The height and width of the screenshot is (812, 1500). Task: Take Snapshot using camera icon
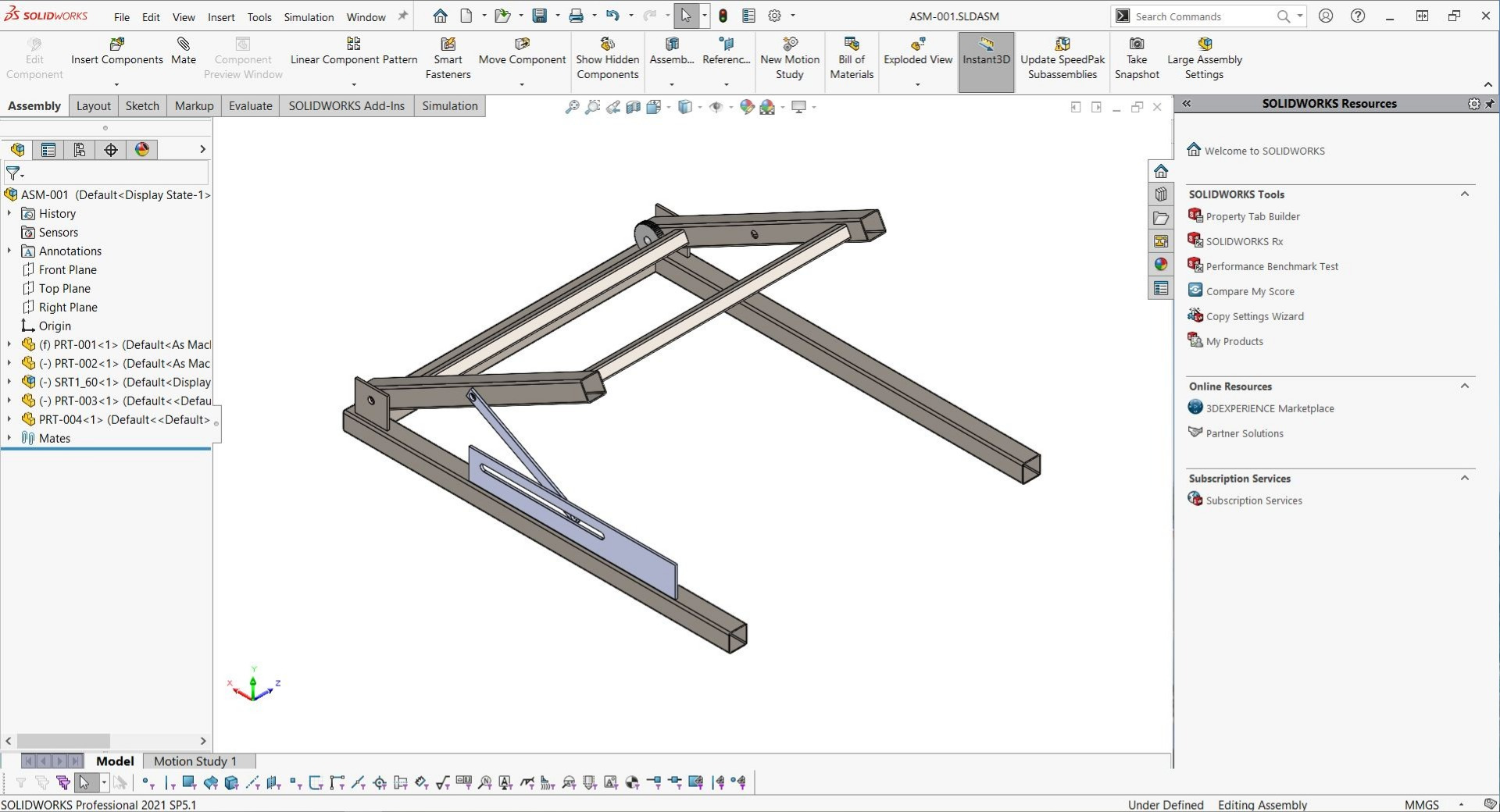point(1137,45)
